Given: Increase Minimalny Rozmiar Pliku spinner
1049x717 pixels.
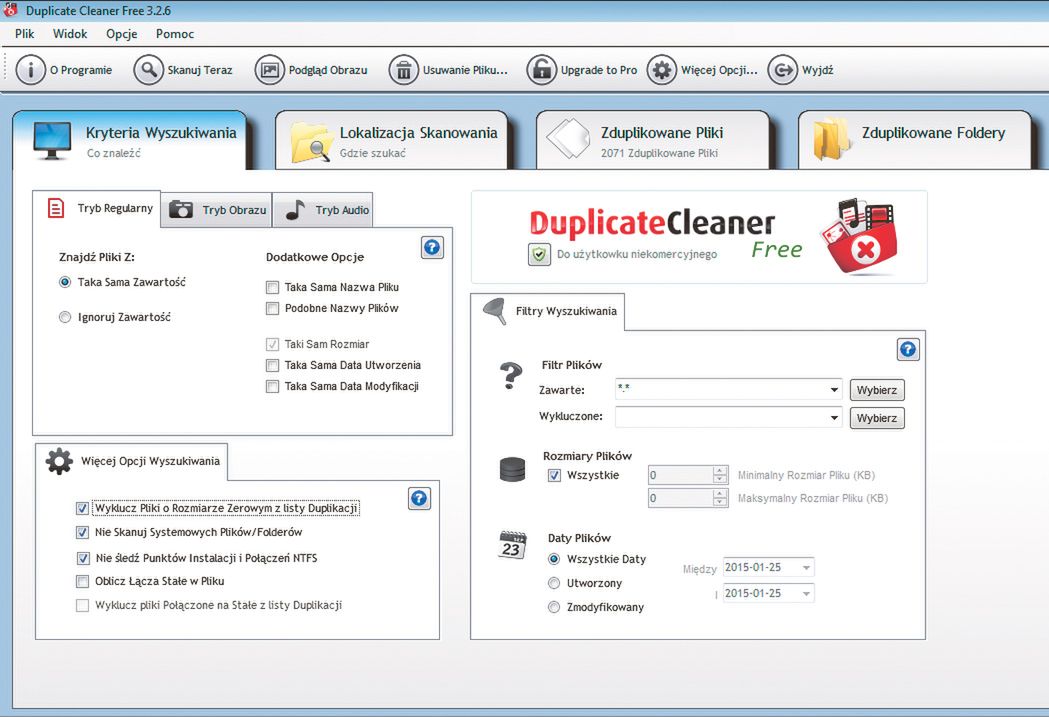Looking at the screenshot, I should point(720,471).
